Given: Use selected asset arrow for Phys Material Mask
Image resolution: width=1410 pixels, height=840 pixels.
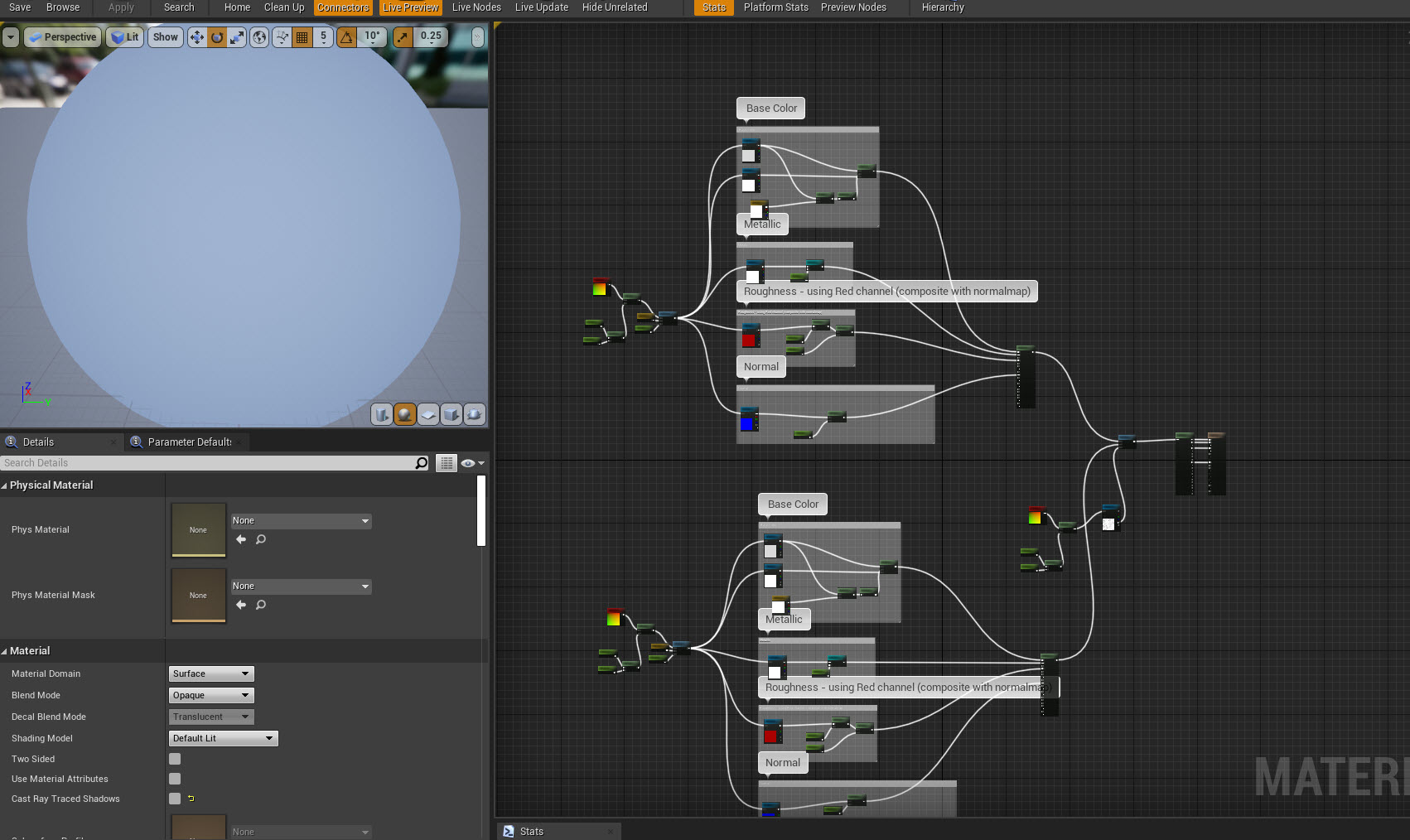Looking at the screenshot, I should point(241,605).
